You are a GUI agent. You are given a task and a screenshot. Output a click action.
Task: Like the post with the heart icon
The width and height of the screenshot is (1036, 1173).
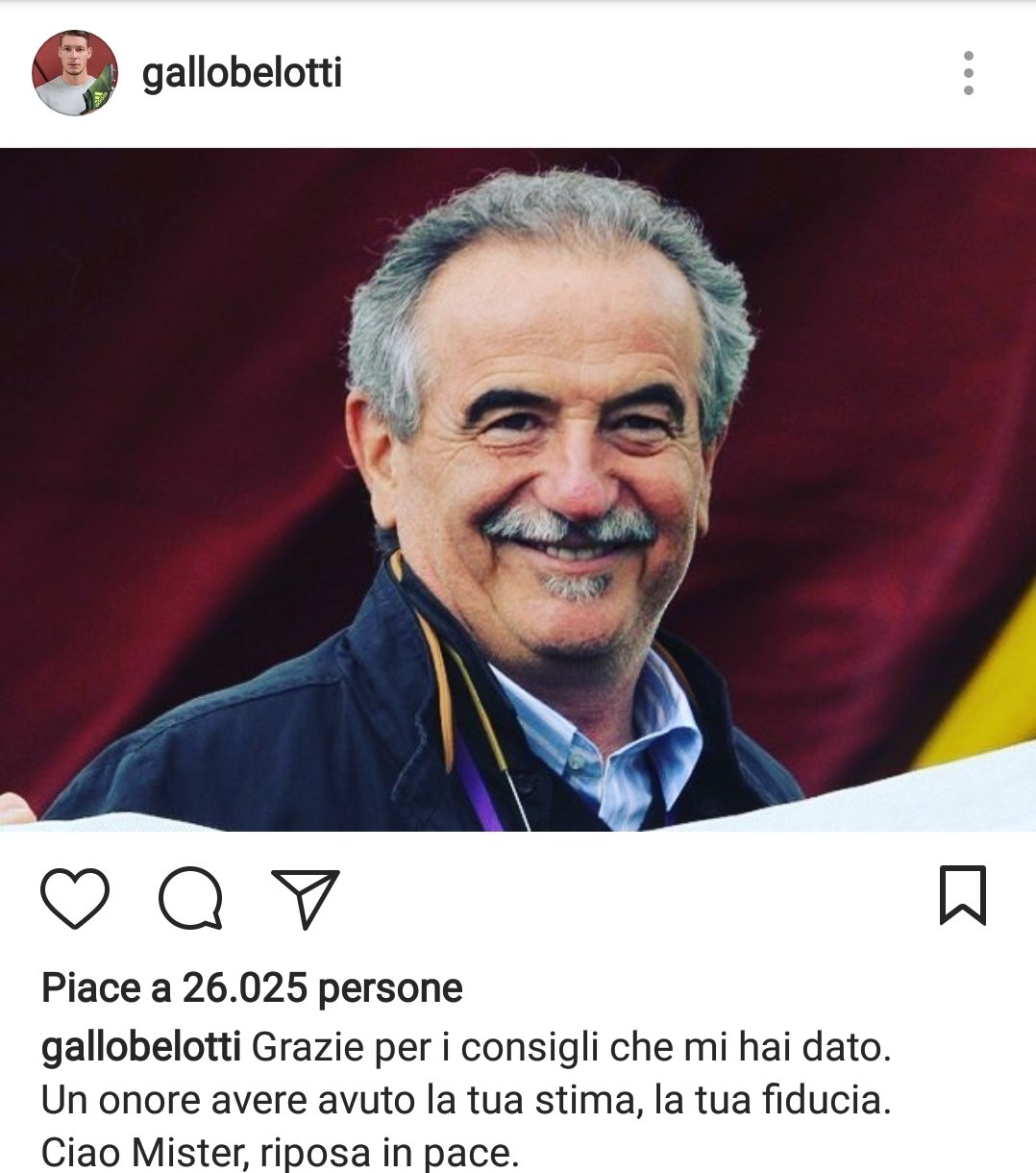[75, 898]
